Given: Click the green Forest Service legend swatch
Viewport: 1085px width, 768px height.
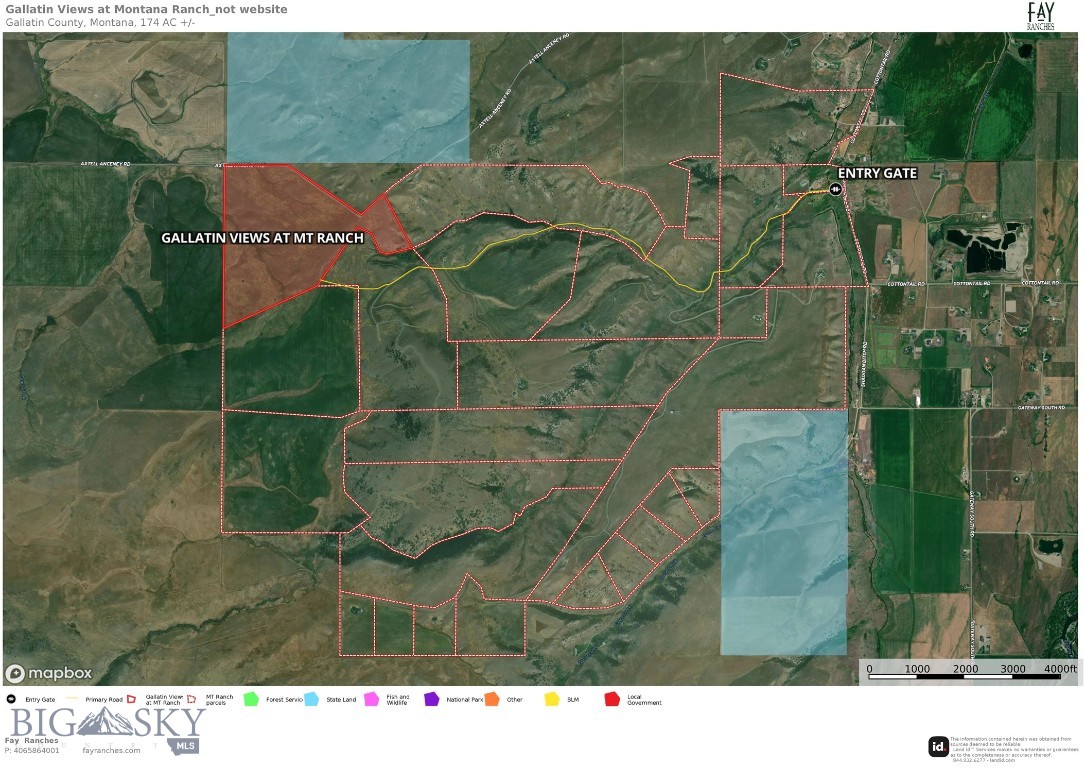Looking at the screenshot, I should 251,699.
